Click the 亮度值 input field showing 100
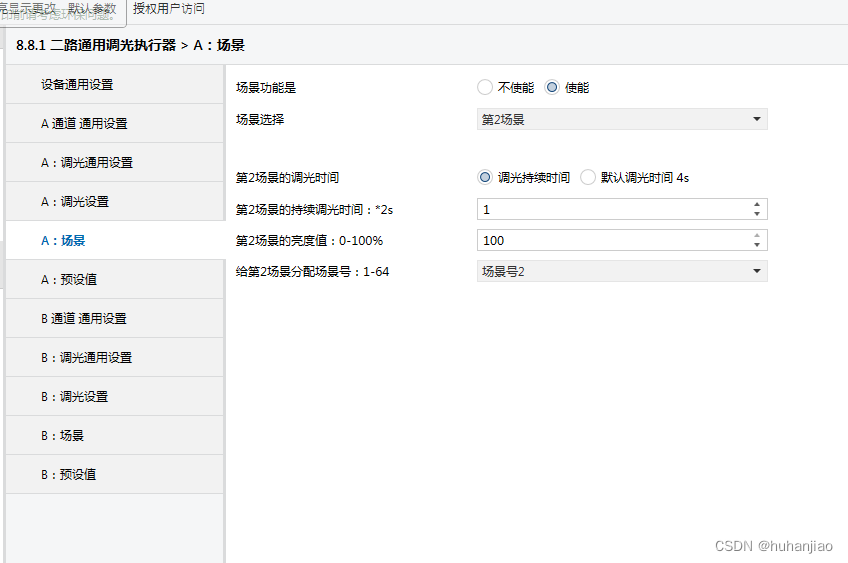 [610, 241]
